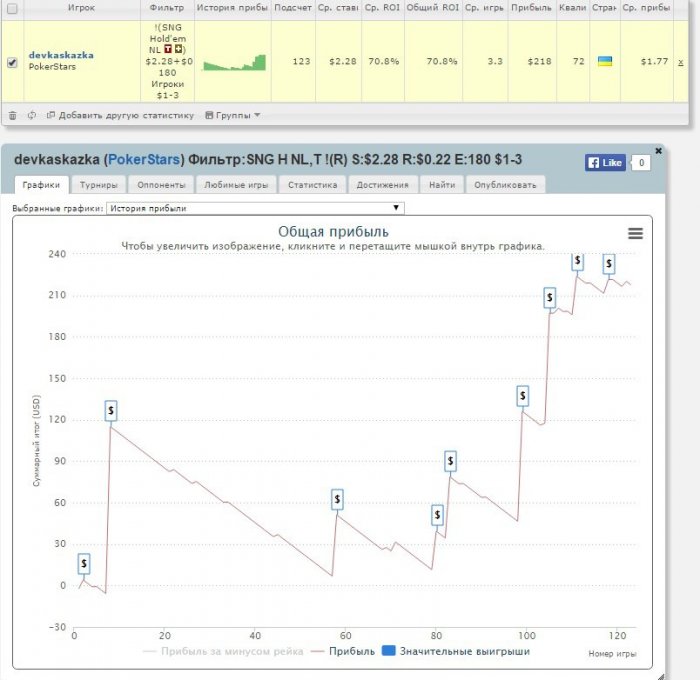
Task: Open the Найти tab
Action: click(x=442, y=185)
